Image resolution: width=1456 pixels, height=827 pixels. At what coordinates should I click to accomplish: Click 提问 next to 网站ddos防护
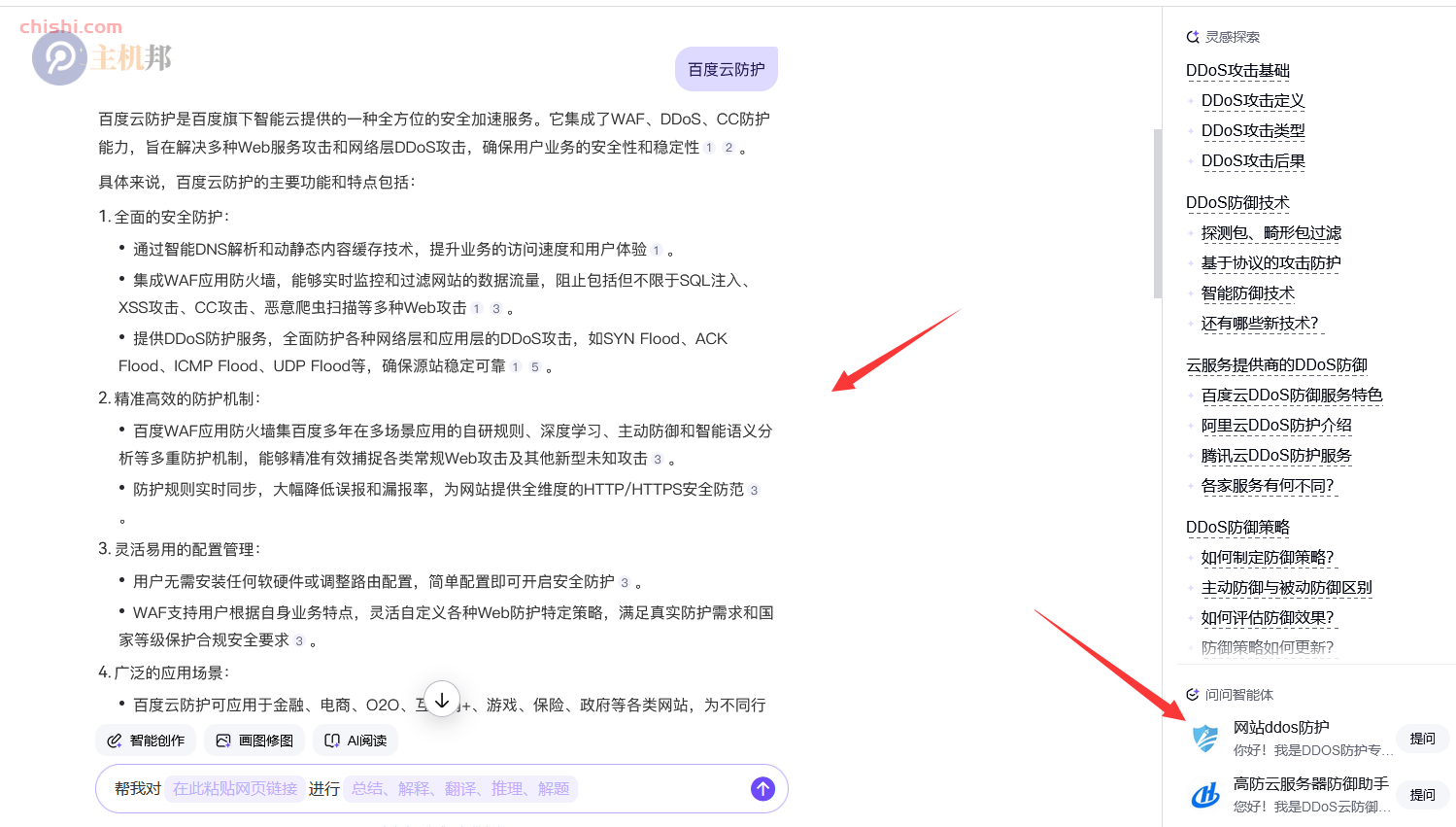coord(1423,739)
